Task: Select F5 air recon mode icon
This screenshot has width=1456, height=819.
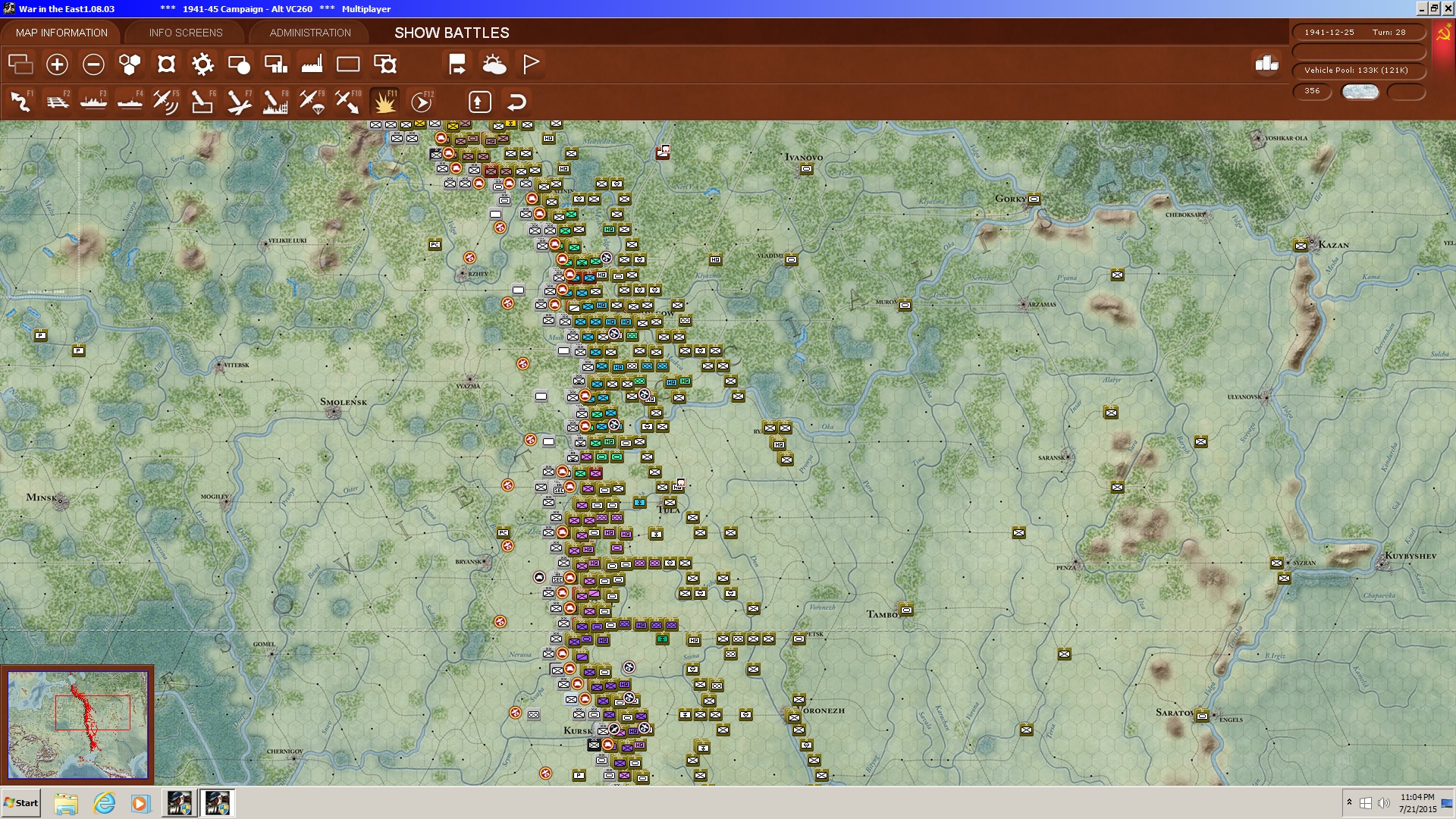Action: pos(165,102)
